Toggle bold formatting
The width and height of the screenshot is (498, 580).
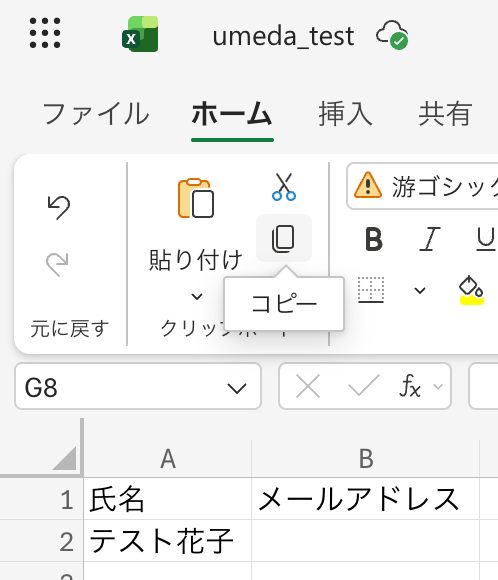coord(373,239)
